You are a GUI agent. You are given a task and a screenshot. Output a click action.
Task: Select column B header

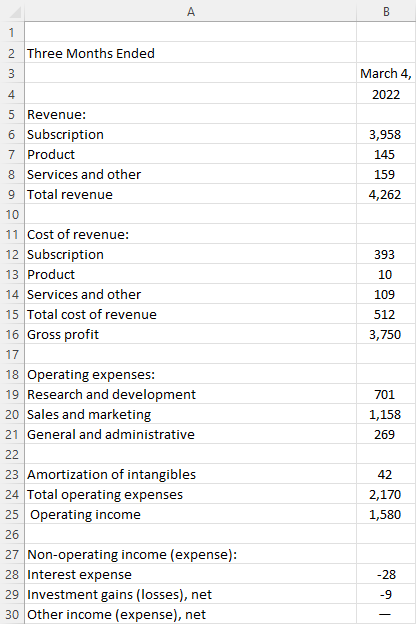[x=386, y=12]
